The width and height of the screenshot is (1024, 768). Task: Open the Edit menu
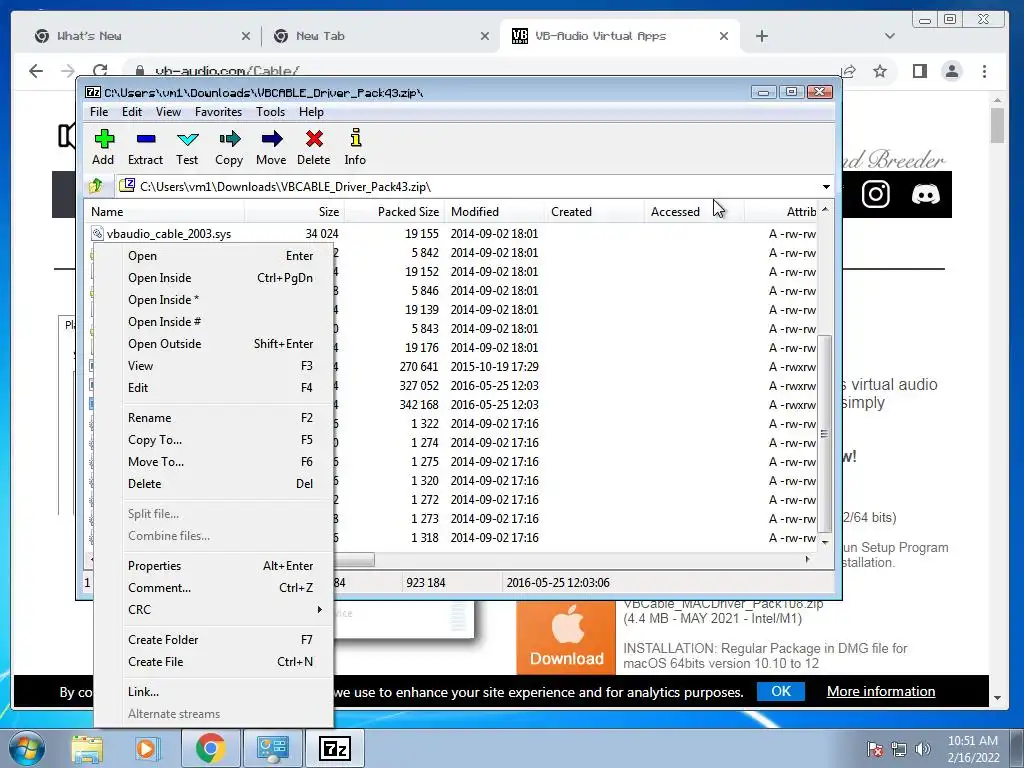[132, 112]
